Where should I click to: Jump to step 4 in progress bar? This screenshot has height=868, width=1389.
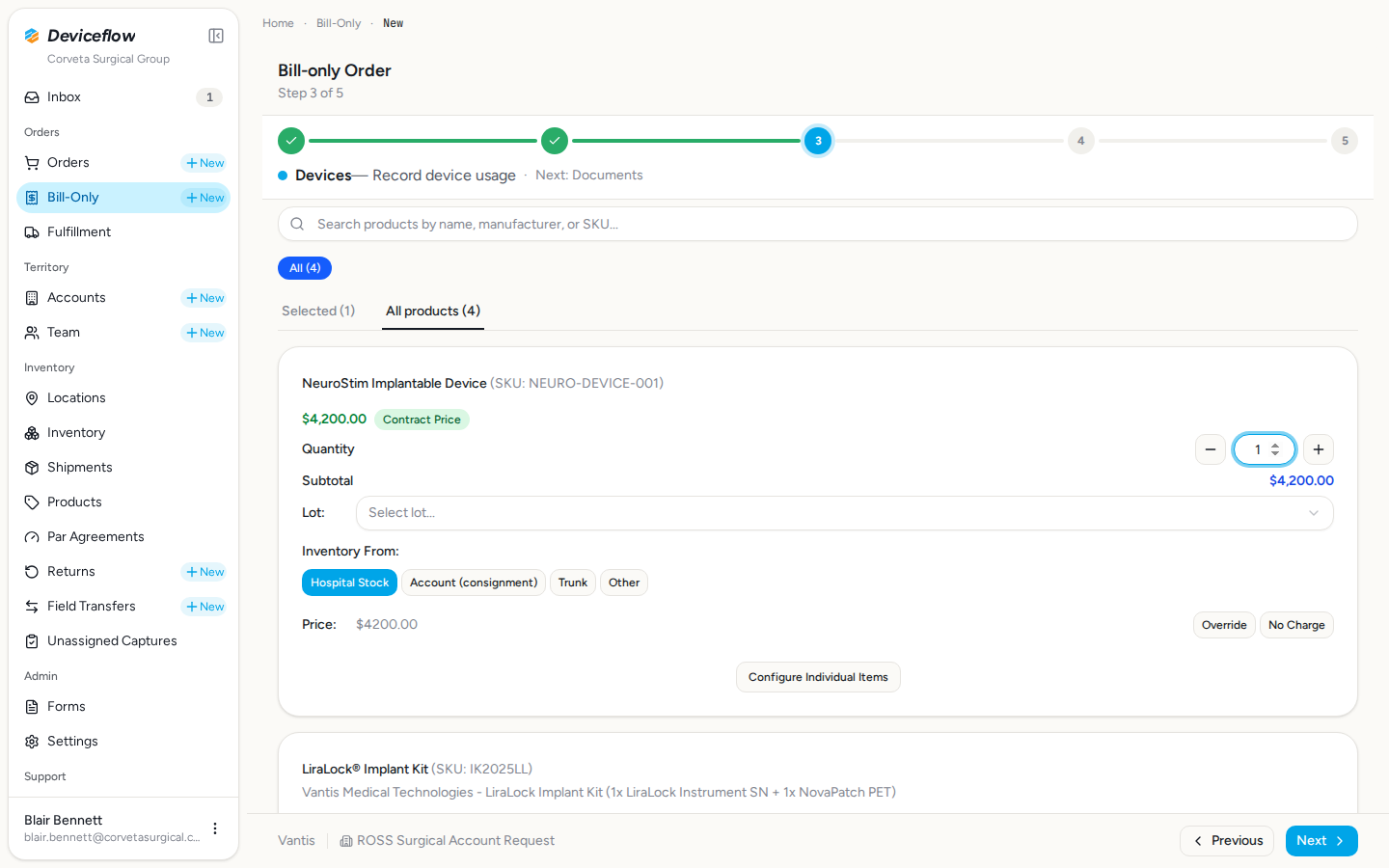(x=1081, y=141)
